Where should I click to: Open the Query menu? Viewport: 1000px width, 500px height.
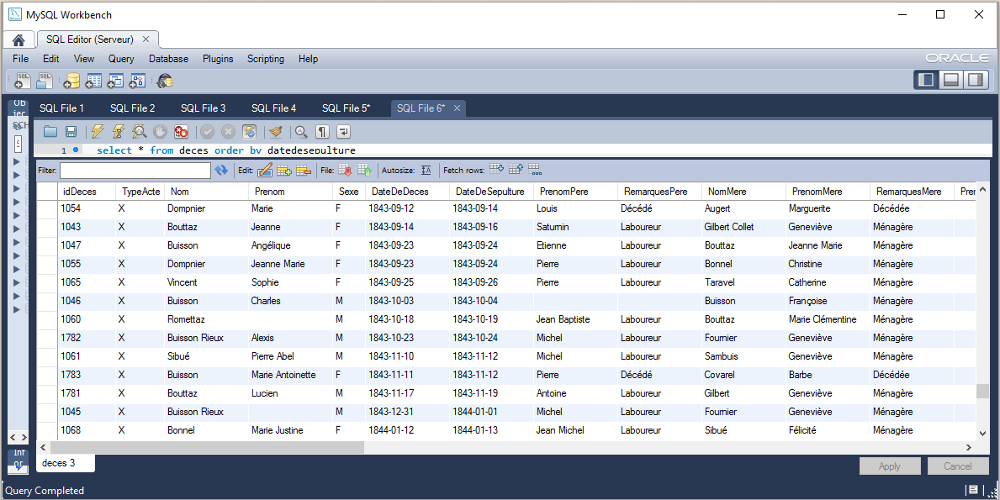(121, 59)
